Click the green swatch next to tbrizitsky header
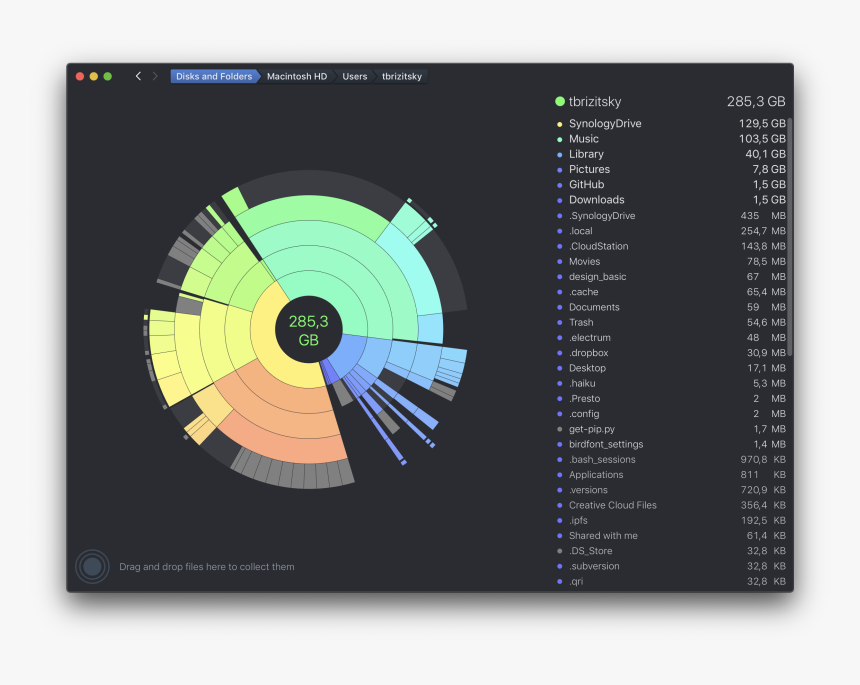This screenshot has height=685, width=860. (x=560, y=100)
